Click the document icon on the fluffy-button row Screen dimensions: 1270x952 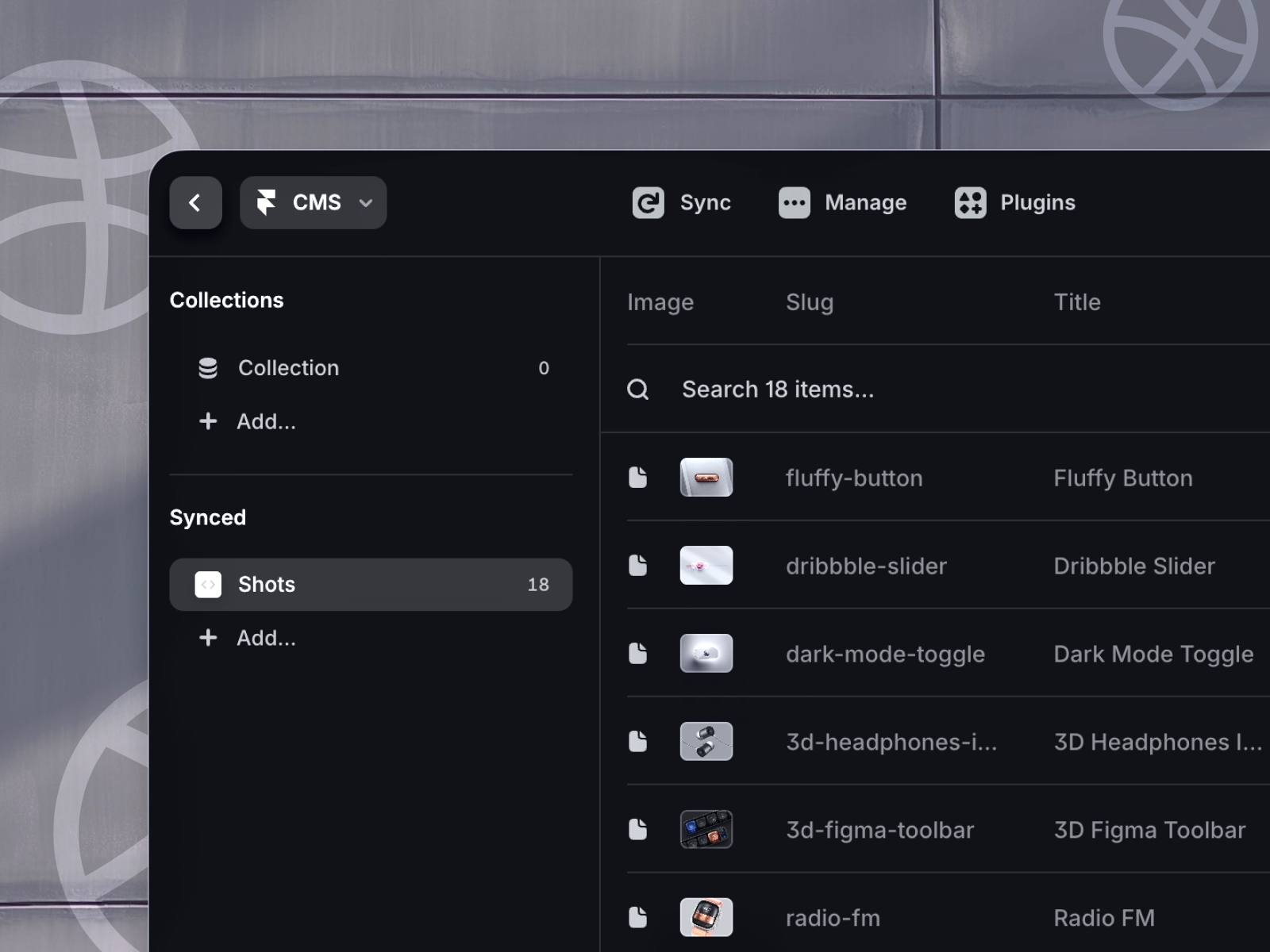pyautogui.click(x=638, y=476)
